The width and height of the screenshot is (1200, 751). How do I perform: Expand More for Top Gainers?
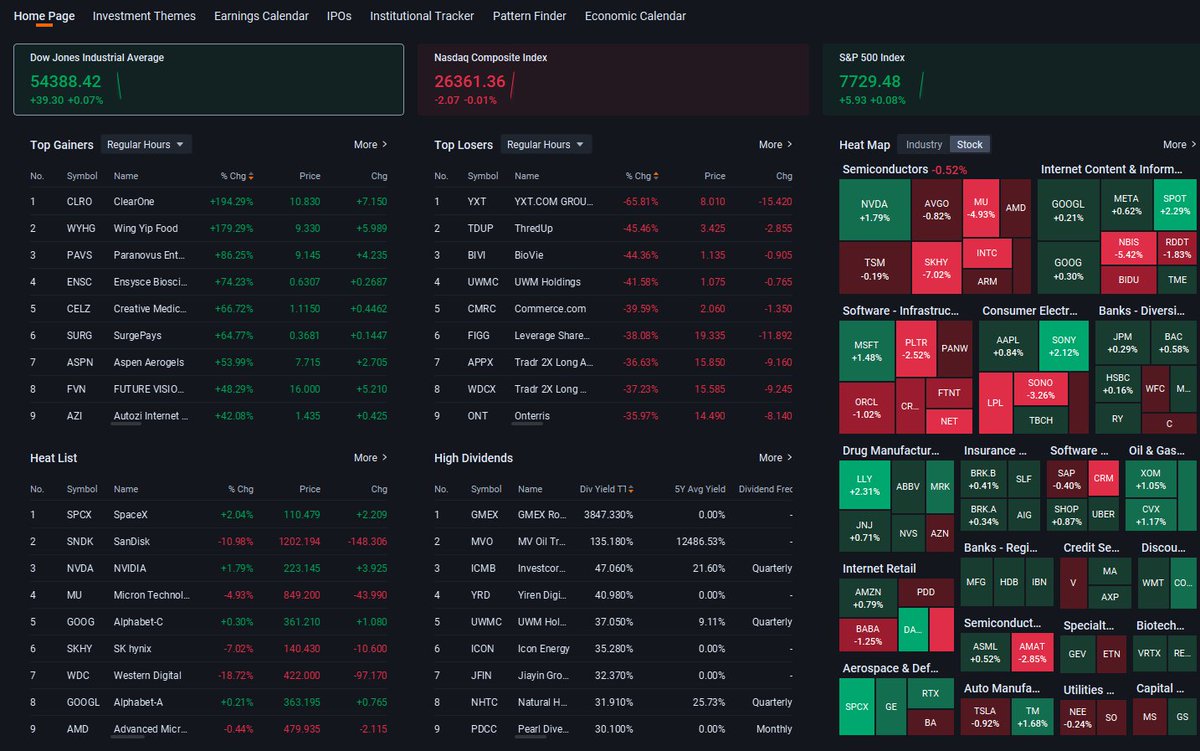pos(370,144)
